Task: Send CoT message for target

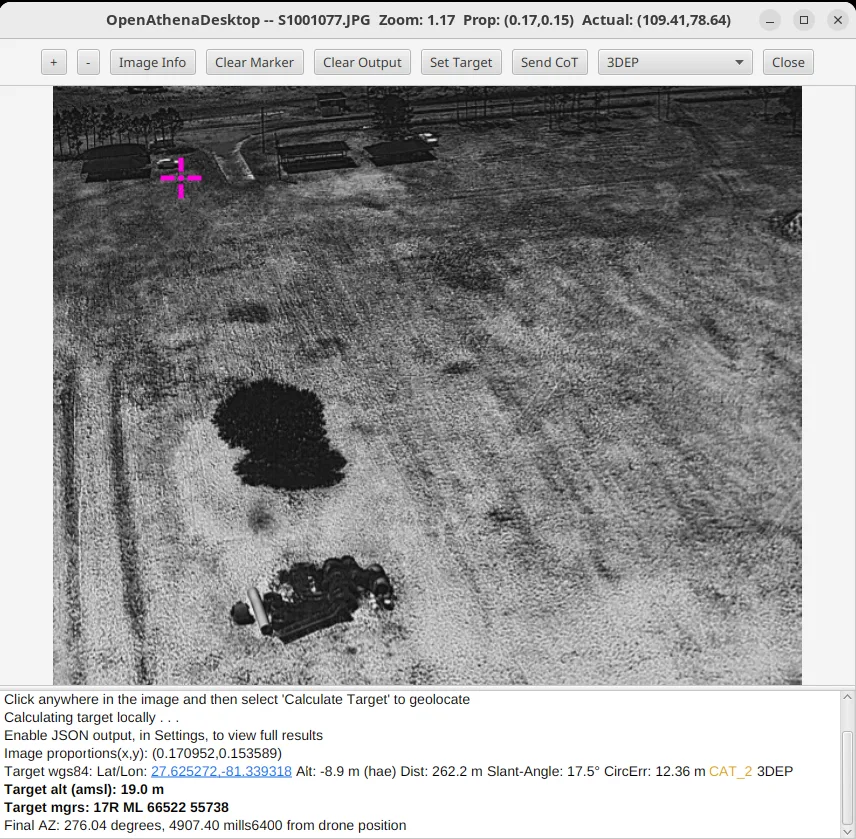Action: click(x=549, y=62)
